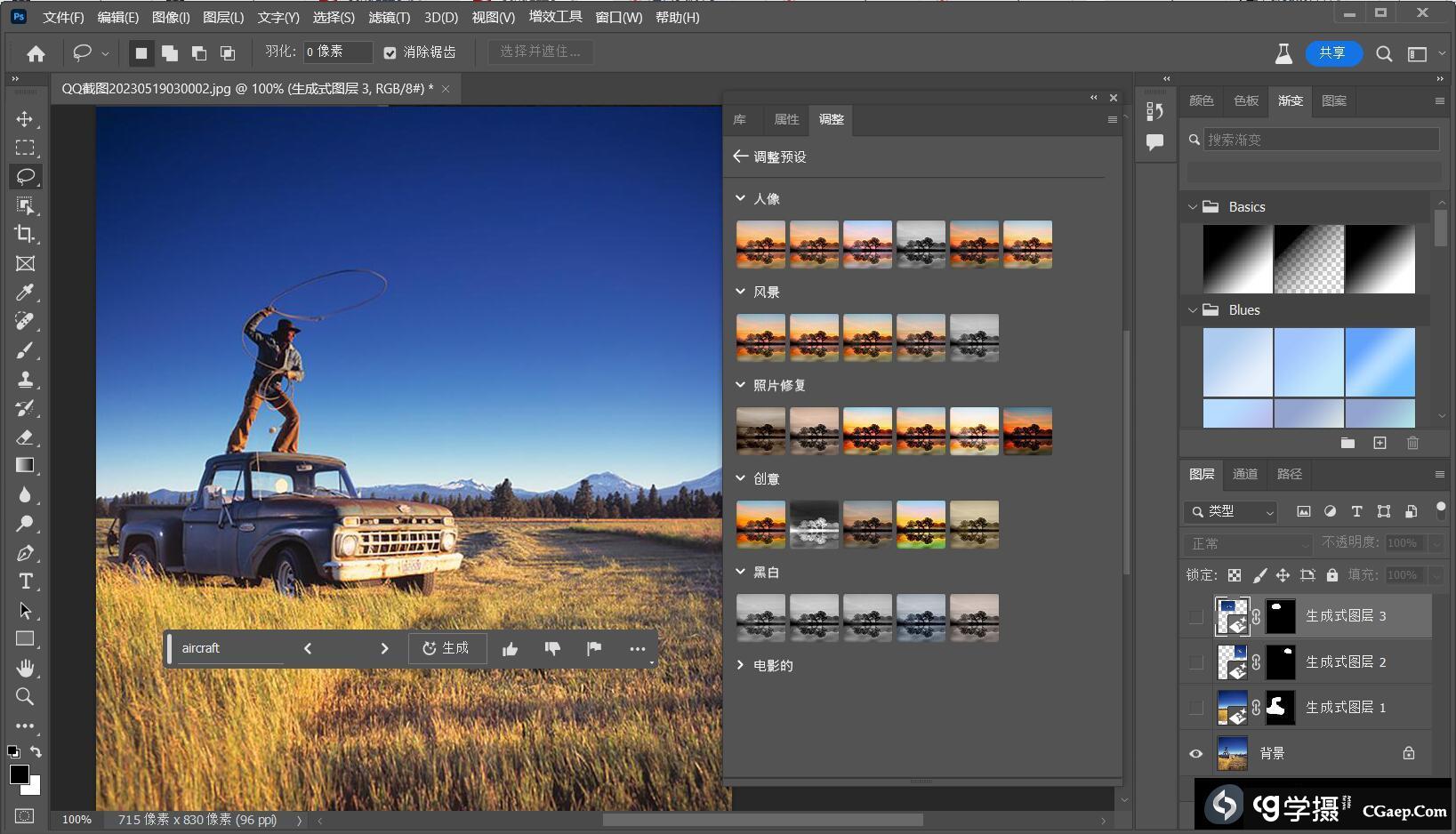Switch to the 通道 tab
Screen dimensions: 1456x834
[x=1244, y=474]
